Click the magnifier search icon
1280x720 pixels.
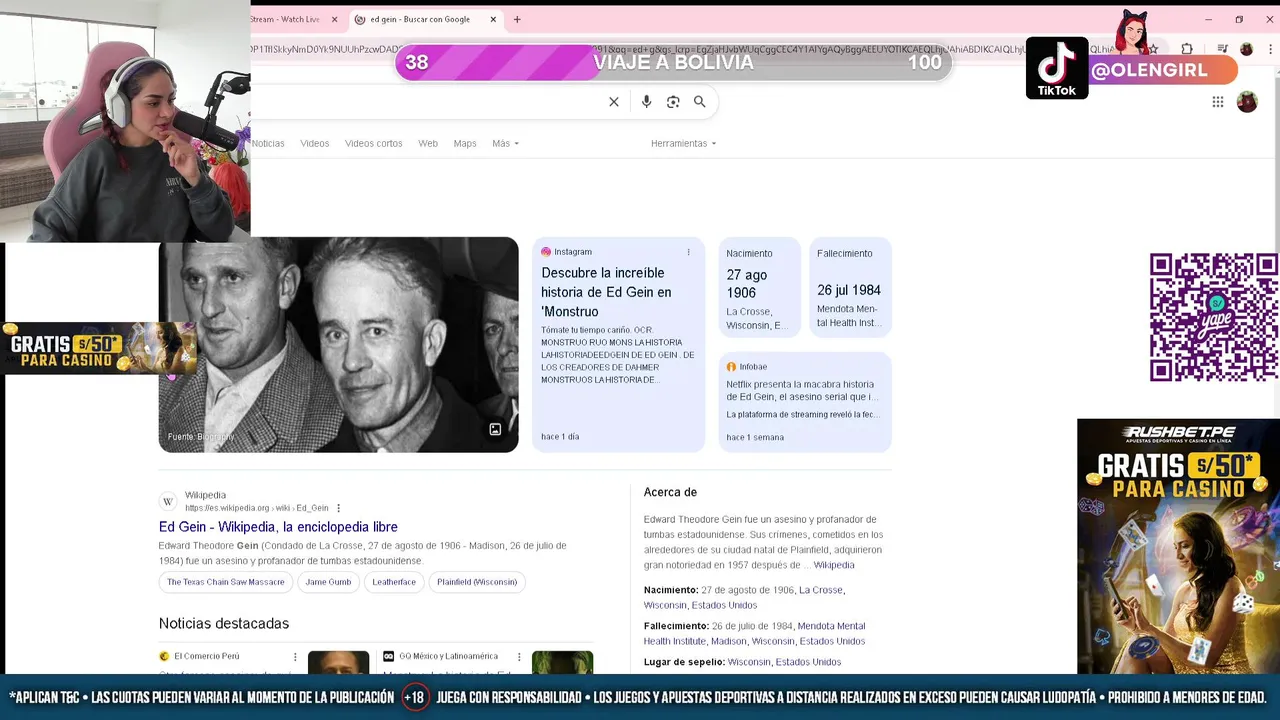point(700,102)
